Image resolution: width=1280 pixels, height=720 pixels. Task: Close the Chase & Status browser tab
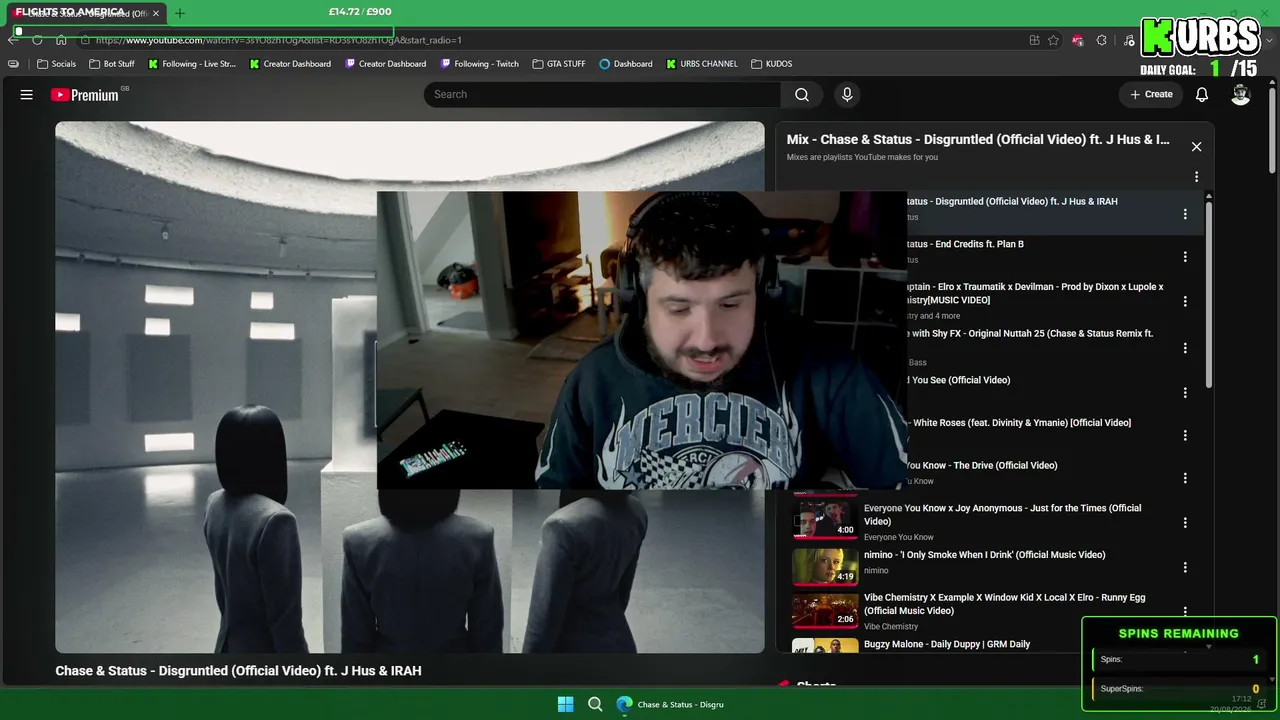156,13
